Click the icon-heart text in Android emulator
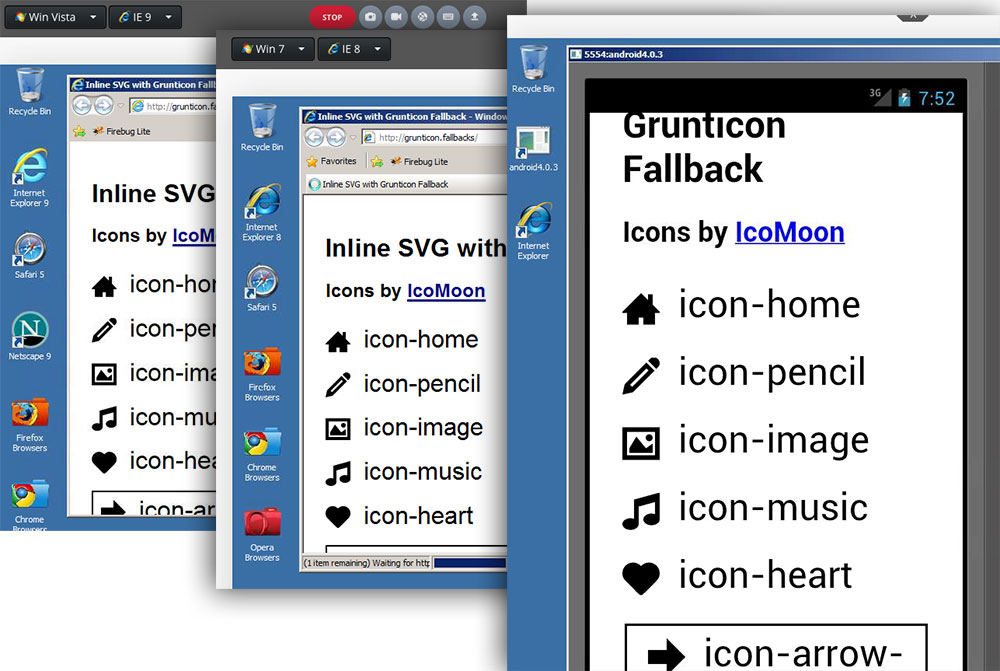Screen dimensions: 1000x671 click(x=765, y=575)
